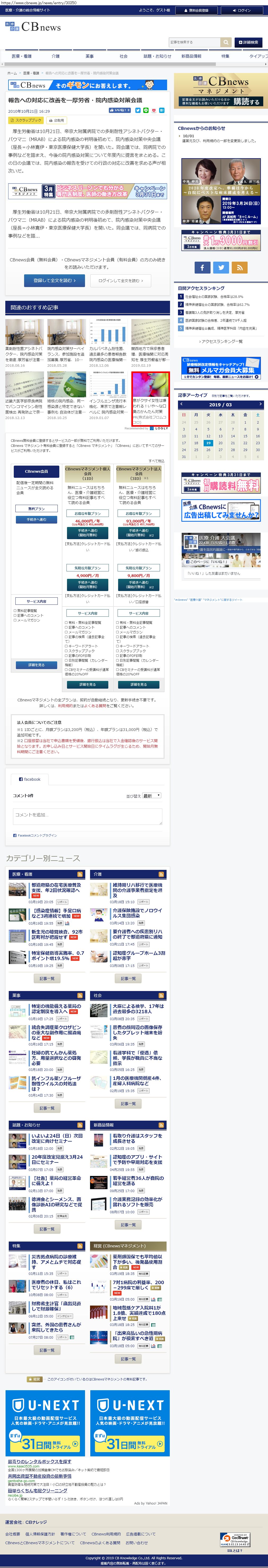Open the 医療・看護 navigation menu item
Image resolution: width=268 pixels, height=1568 pixels.
[x=22, y=56]
